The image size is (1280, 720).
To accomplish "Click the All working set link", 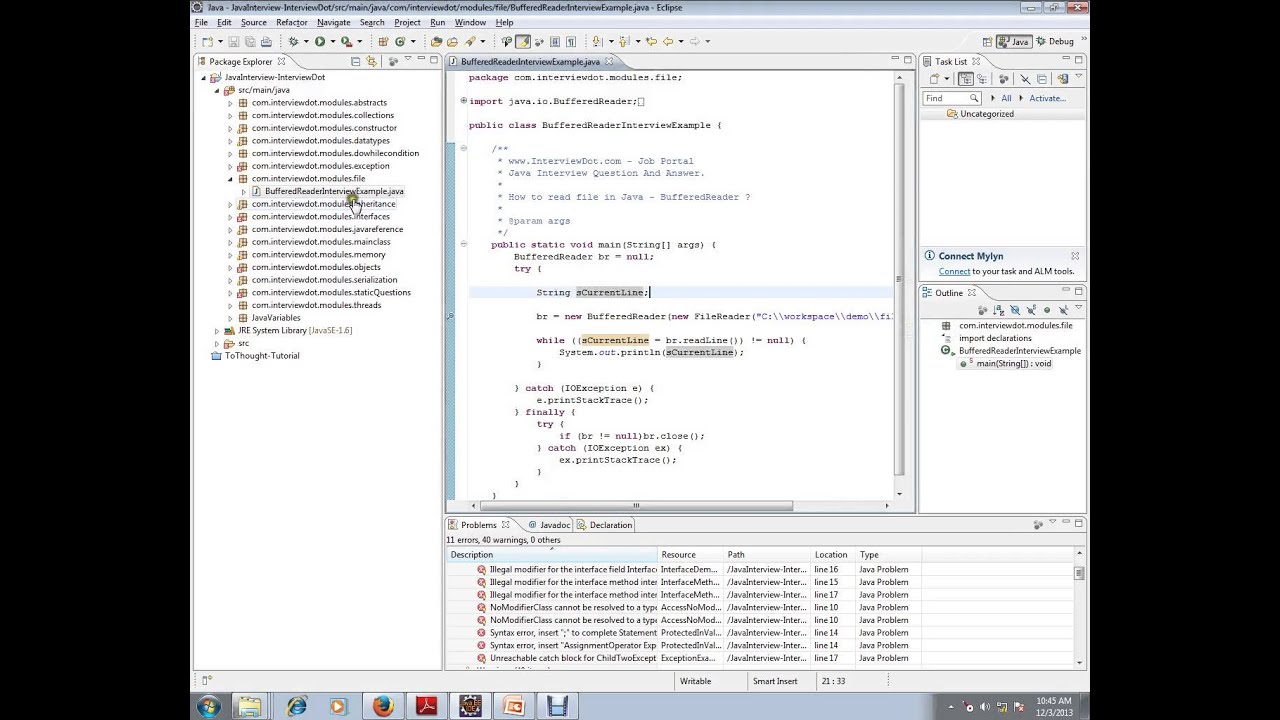I will (1006, 98).
